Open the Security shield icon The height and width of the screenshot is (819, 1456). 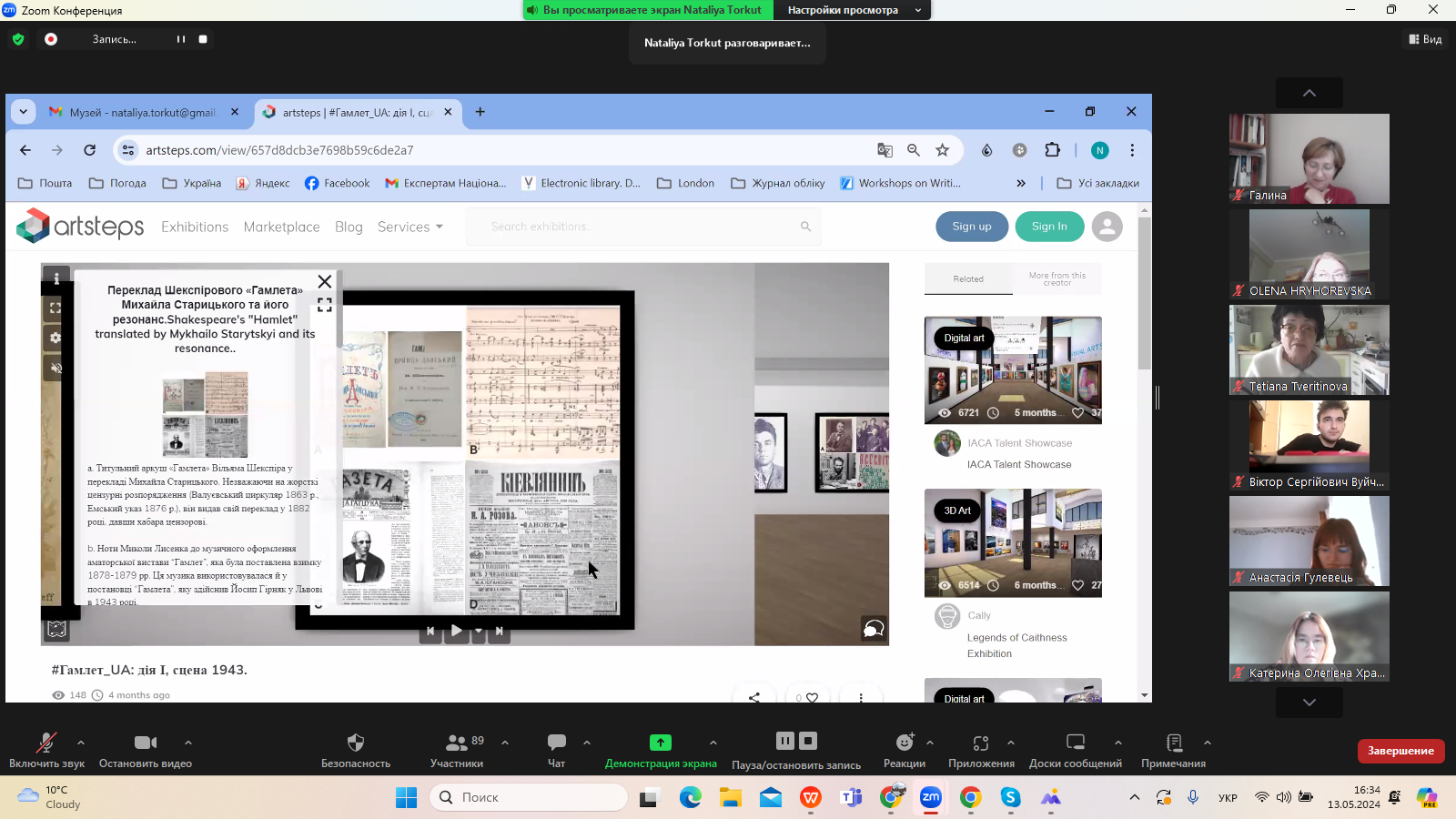coord(356,743)
